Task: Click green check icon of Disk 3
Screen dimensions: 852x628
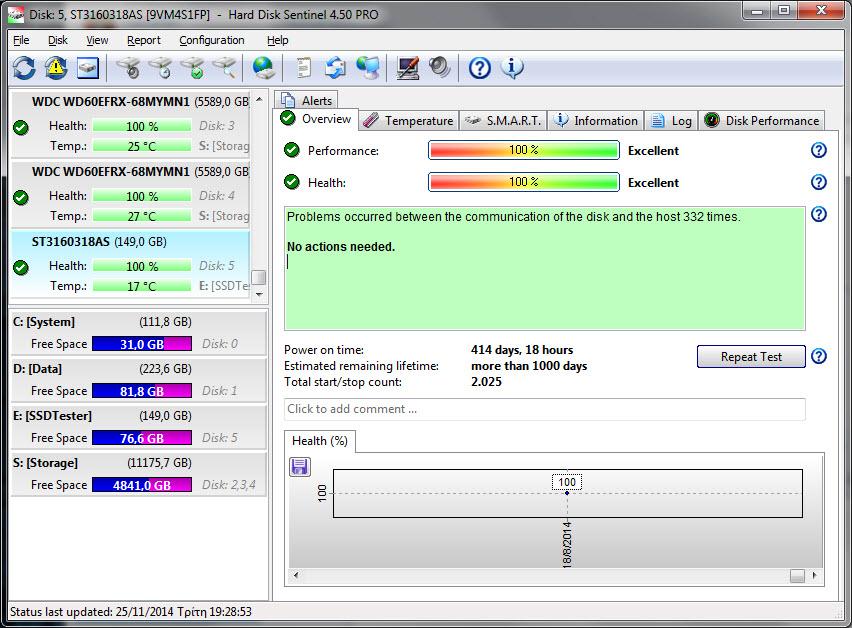Action: point(21,128)
